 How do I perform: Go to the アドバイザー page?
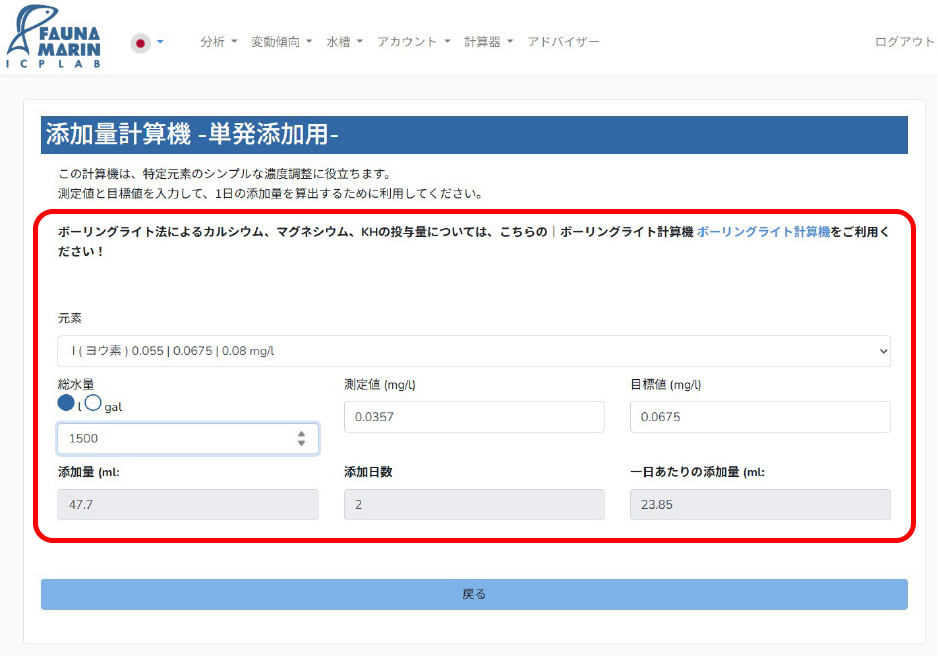pyautogui.click(x=563, y=42)
